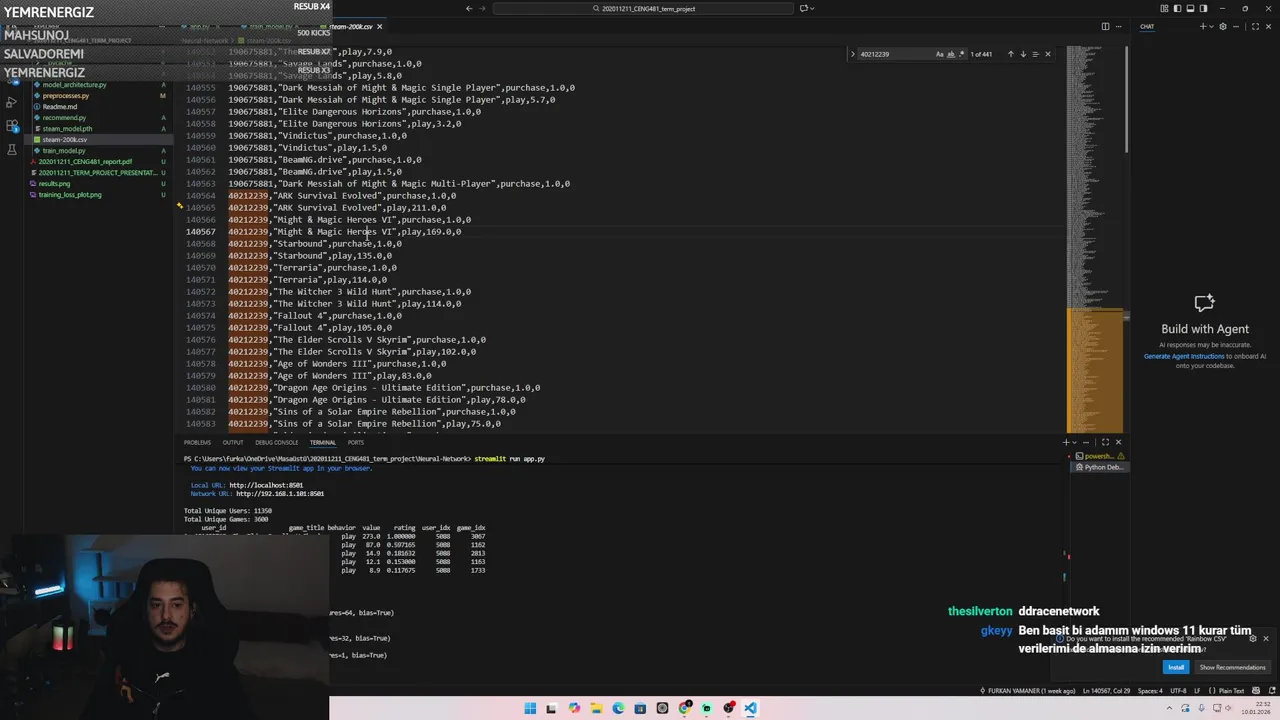The image size is (1280, 720).
Task: Open the Testing flask view
Action: pos(11,149)
